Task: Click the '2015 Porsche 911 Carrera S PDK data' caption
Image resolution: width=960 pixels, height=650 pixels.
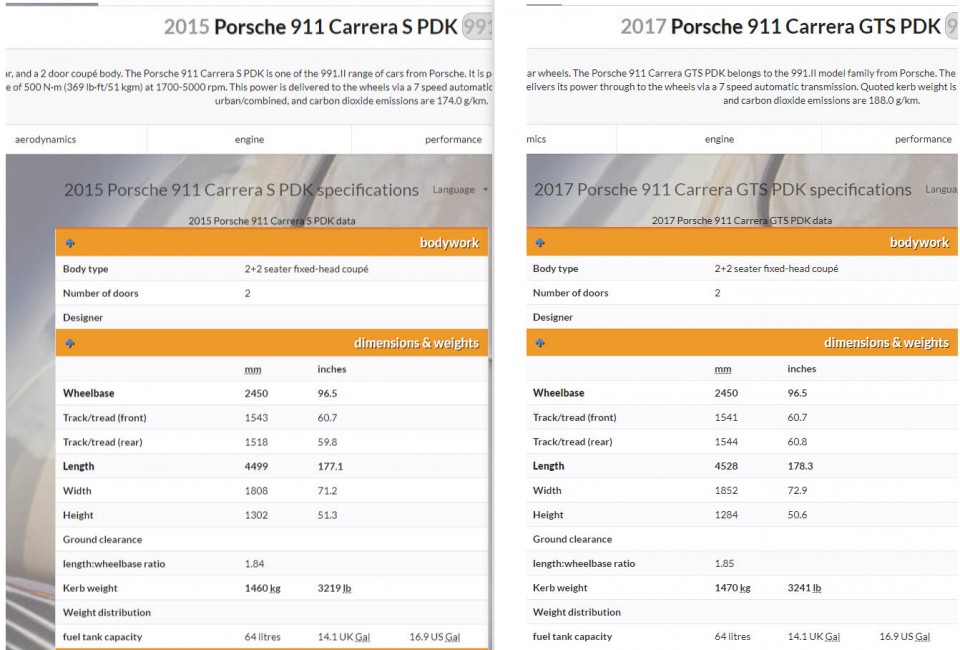Action: point(272,221)
